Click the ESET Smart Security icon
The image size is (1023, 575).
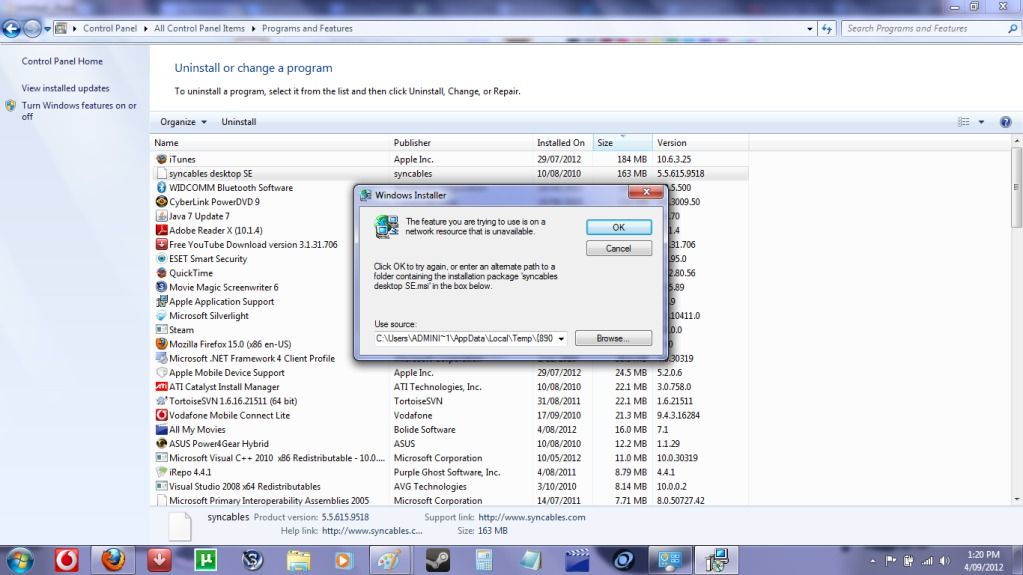tap(161, 258)
